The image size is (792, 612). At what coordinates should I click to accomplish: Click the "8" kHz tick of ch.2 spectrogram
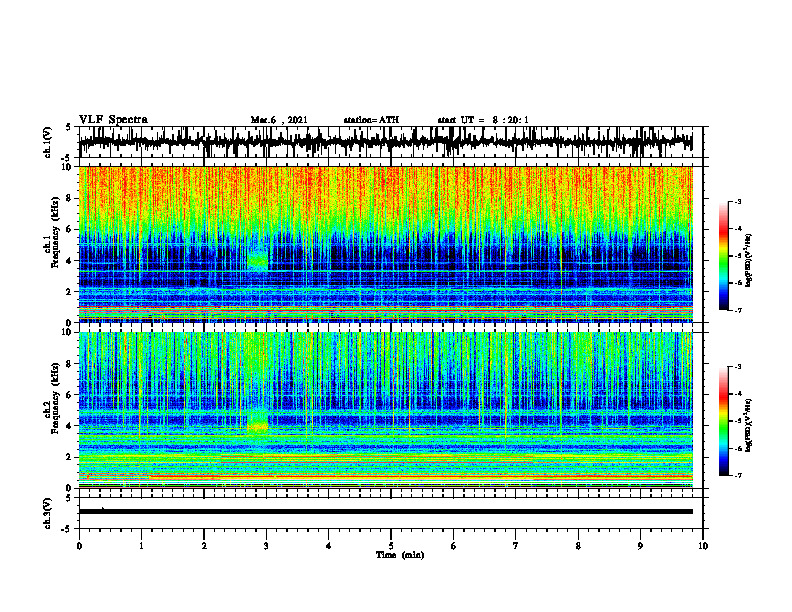[69, 364]
